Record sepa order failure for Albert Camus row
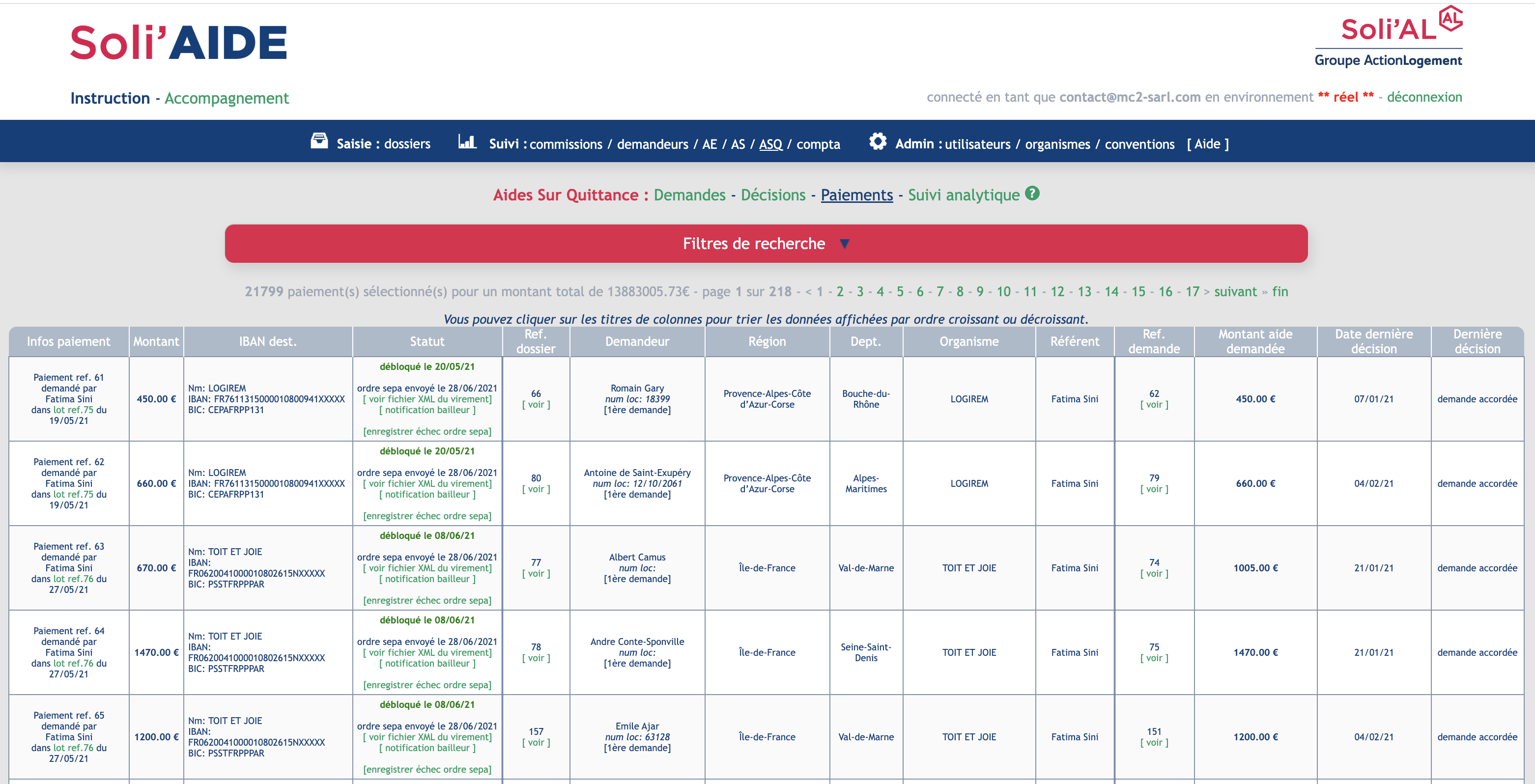 click(x=427, y=600)
